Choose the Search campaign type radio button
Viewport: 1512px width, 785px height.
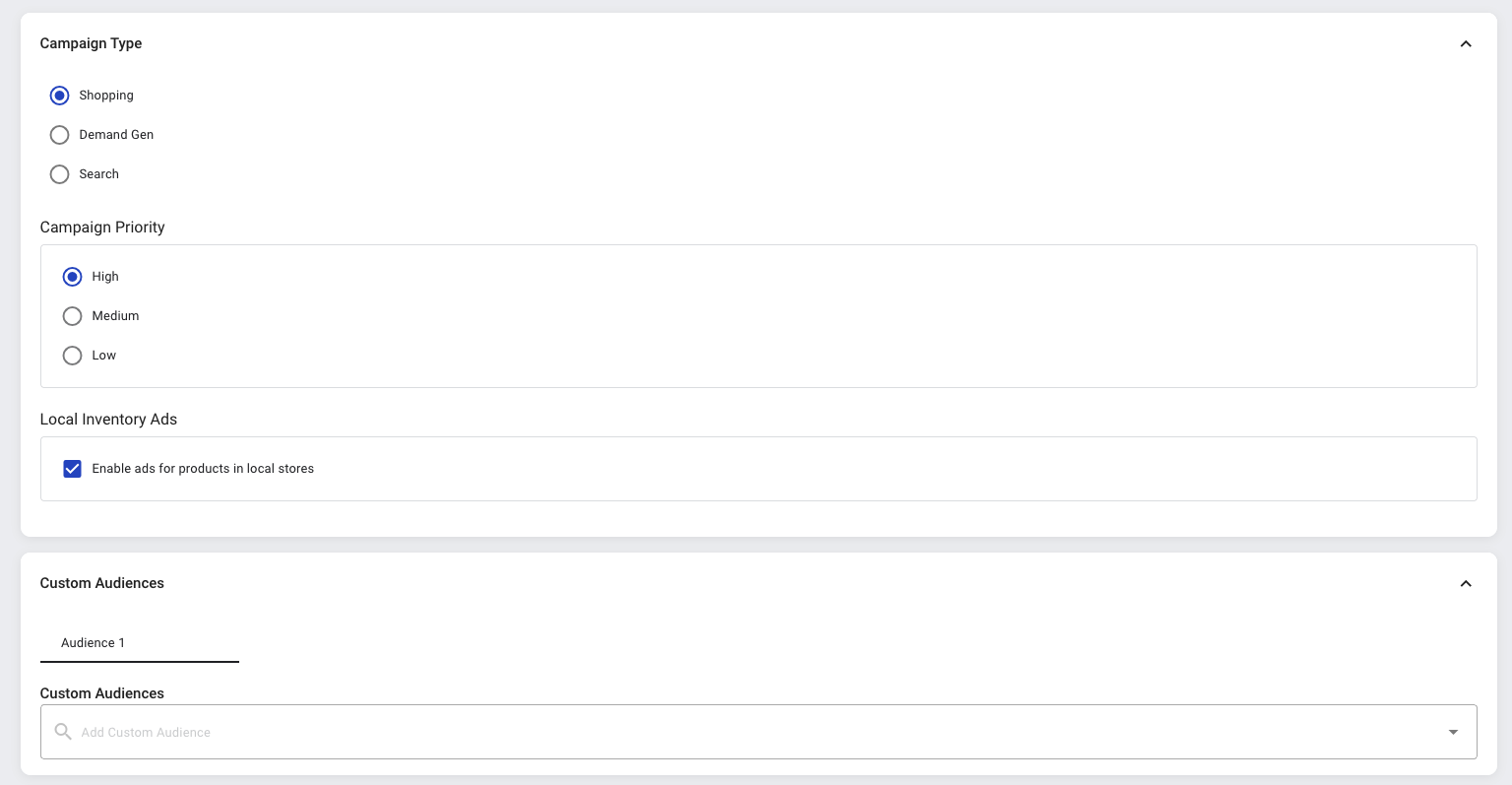(60, 174)
